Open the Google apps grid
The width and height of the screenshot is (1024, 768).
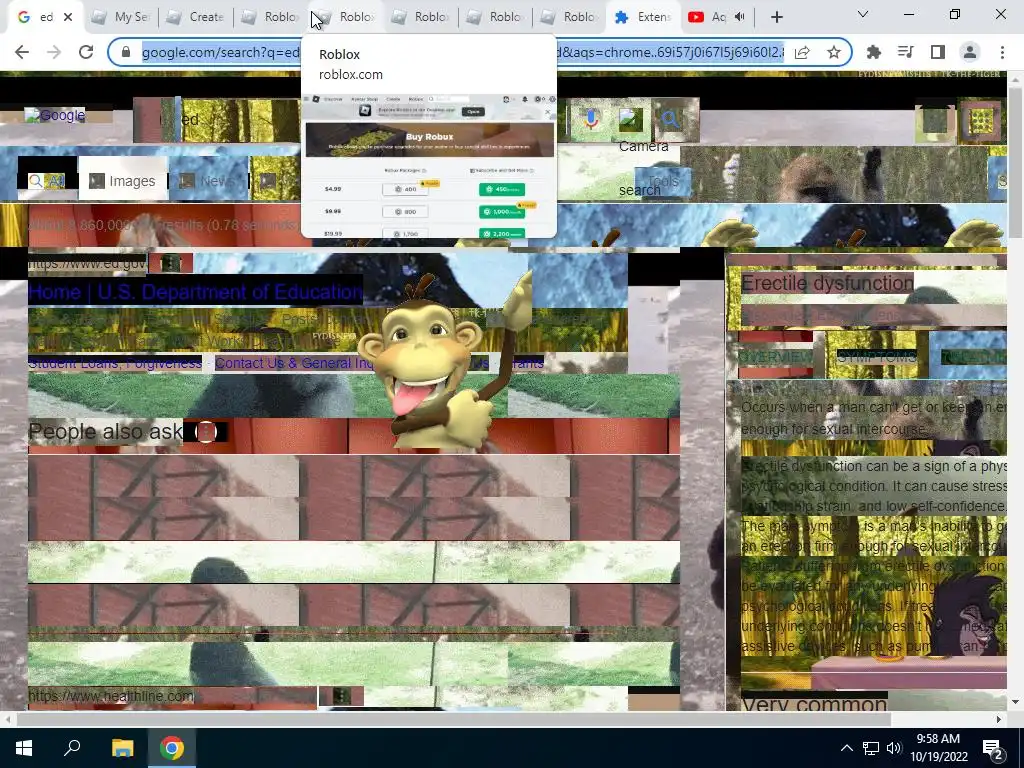click(x=981, y=121)
